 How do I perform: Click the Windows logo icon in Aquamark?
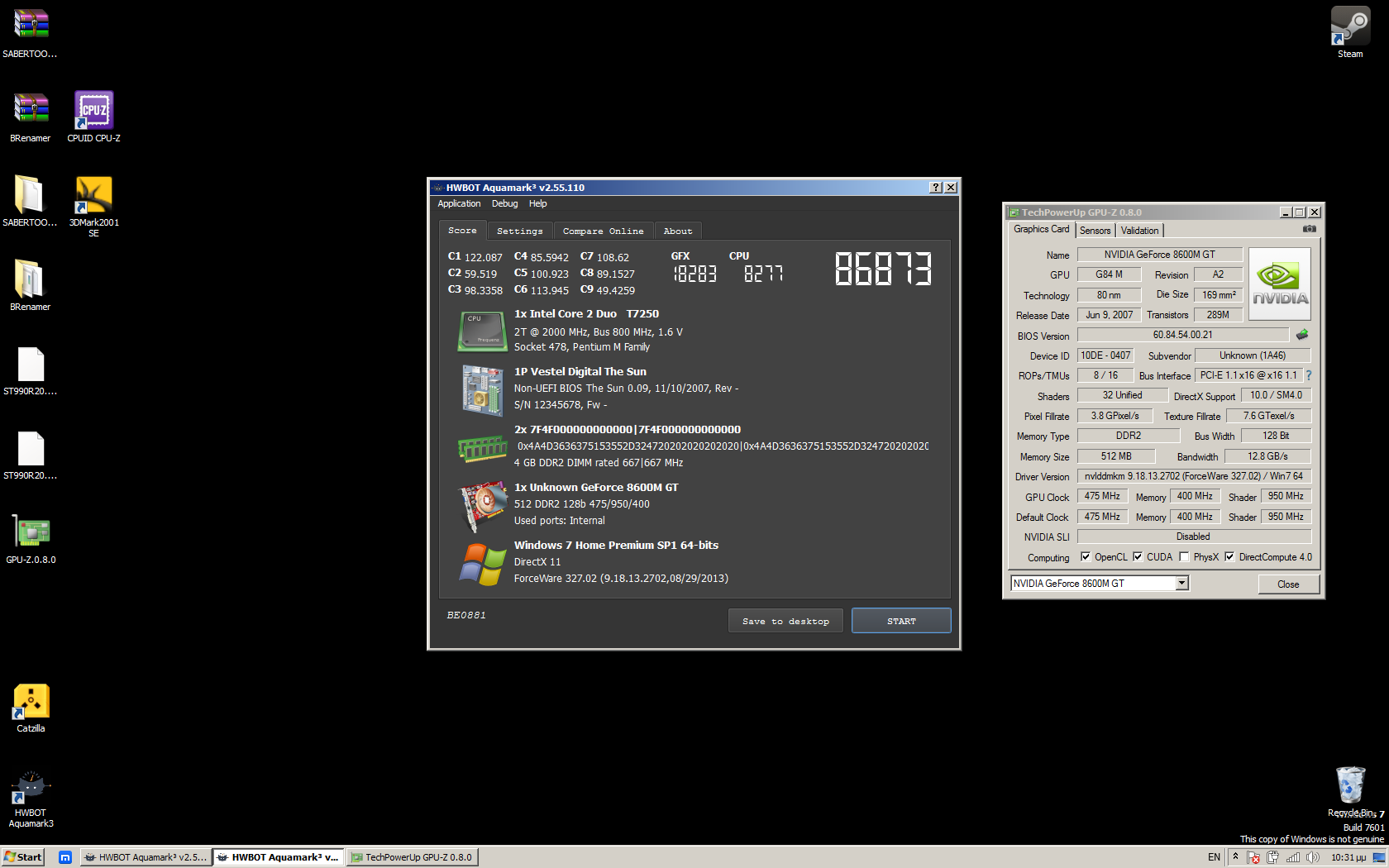(482, 564)
